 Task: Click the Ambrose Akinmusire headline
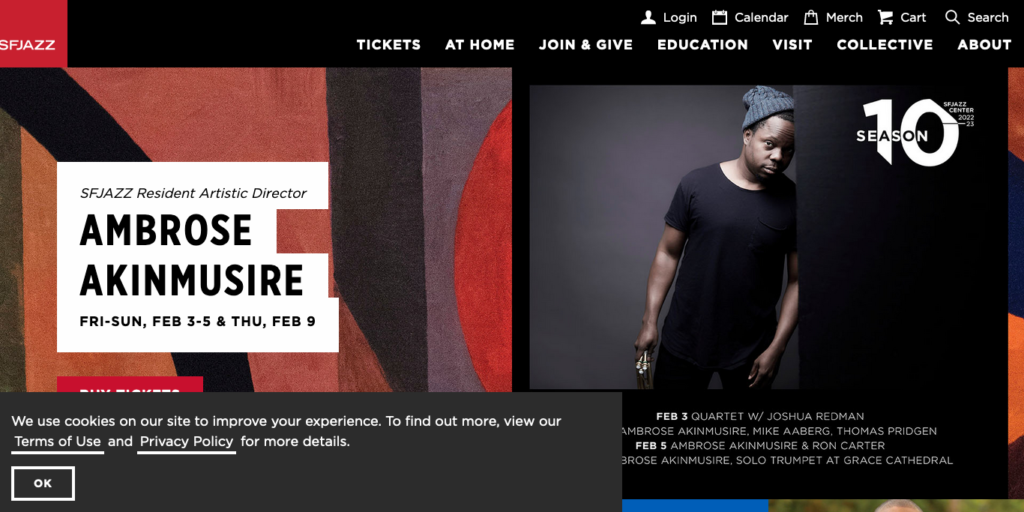click(x=192, y=256)
